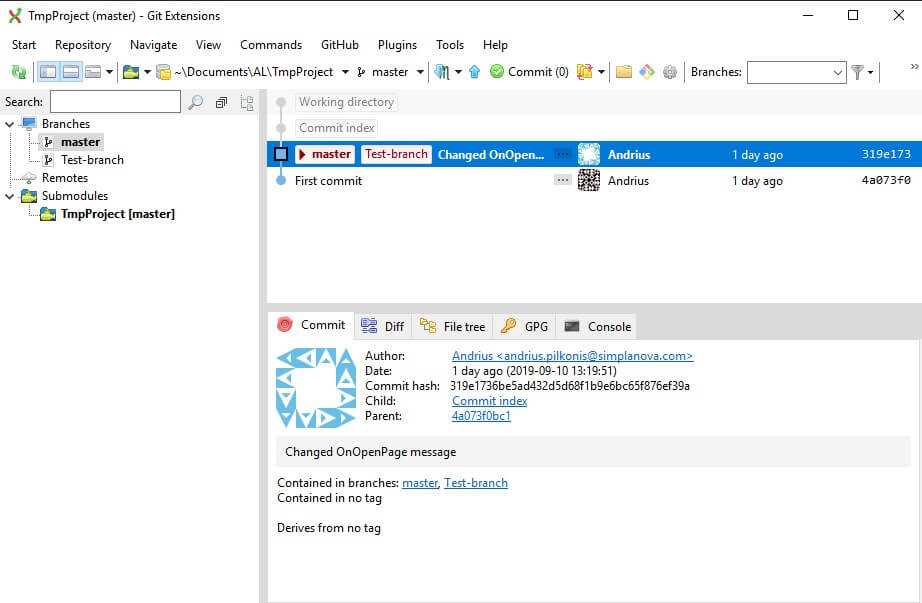Click the blue push arrow icon
Image resolution: width=922 pixels, height=603 pixels.
475,72
